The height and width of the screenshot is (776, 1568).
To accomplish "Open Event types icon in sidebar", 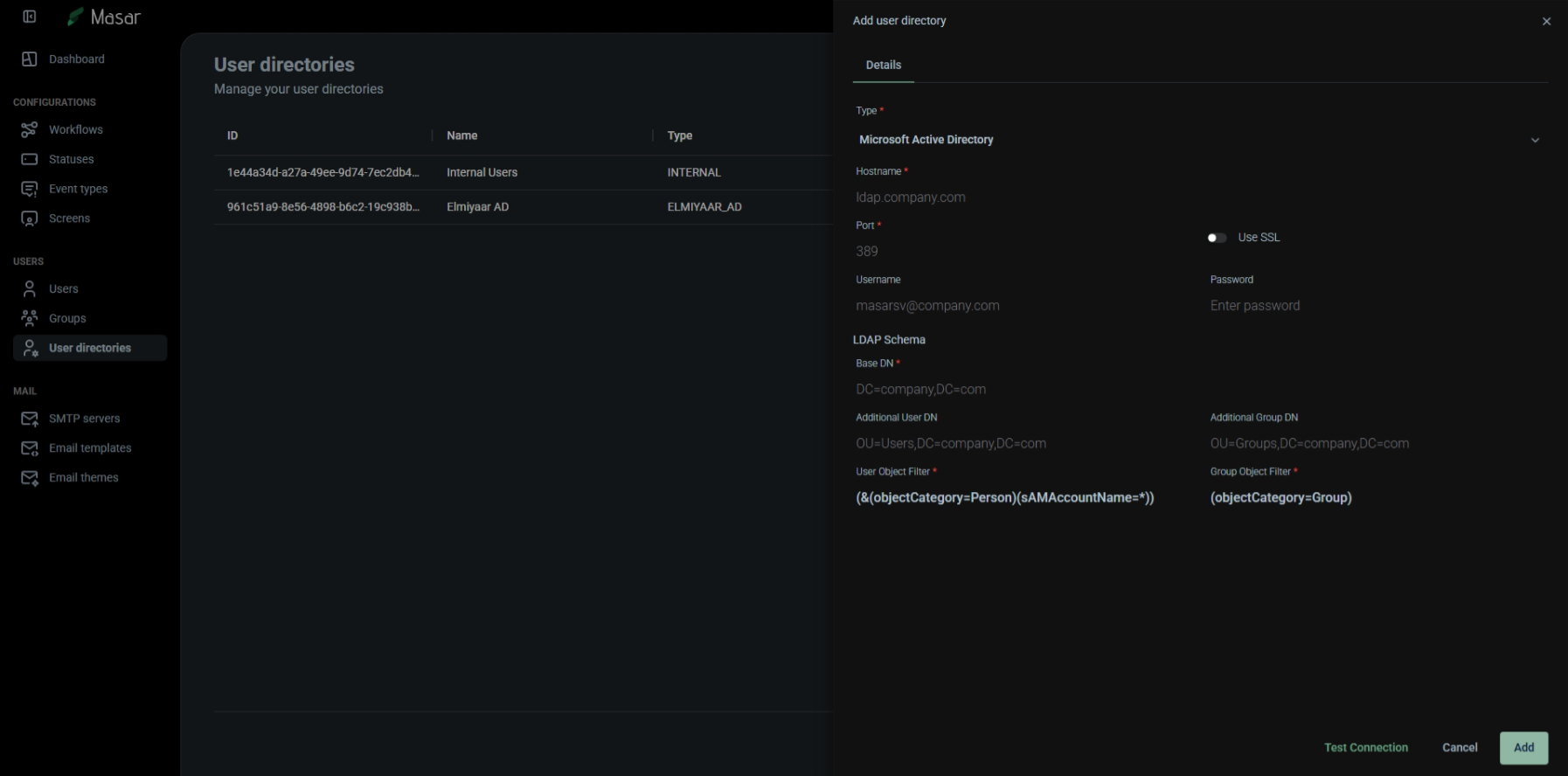I will 29,189.
